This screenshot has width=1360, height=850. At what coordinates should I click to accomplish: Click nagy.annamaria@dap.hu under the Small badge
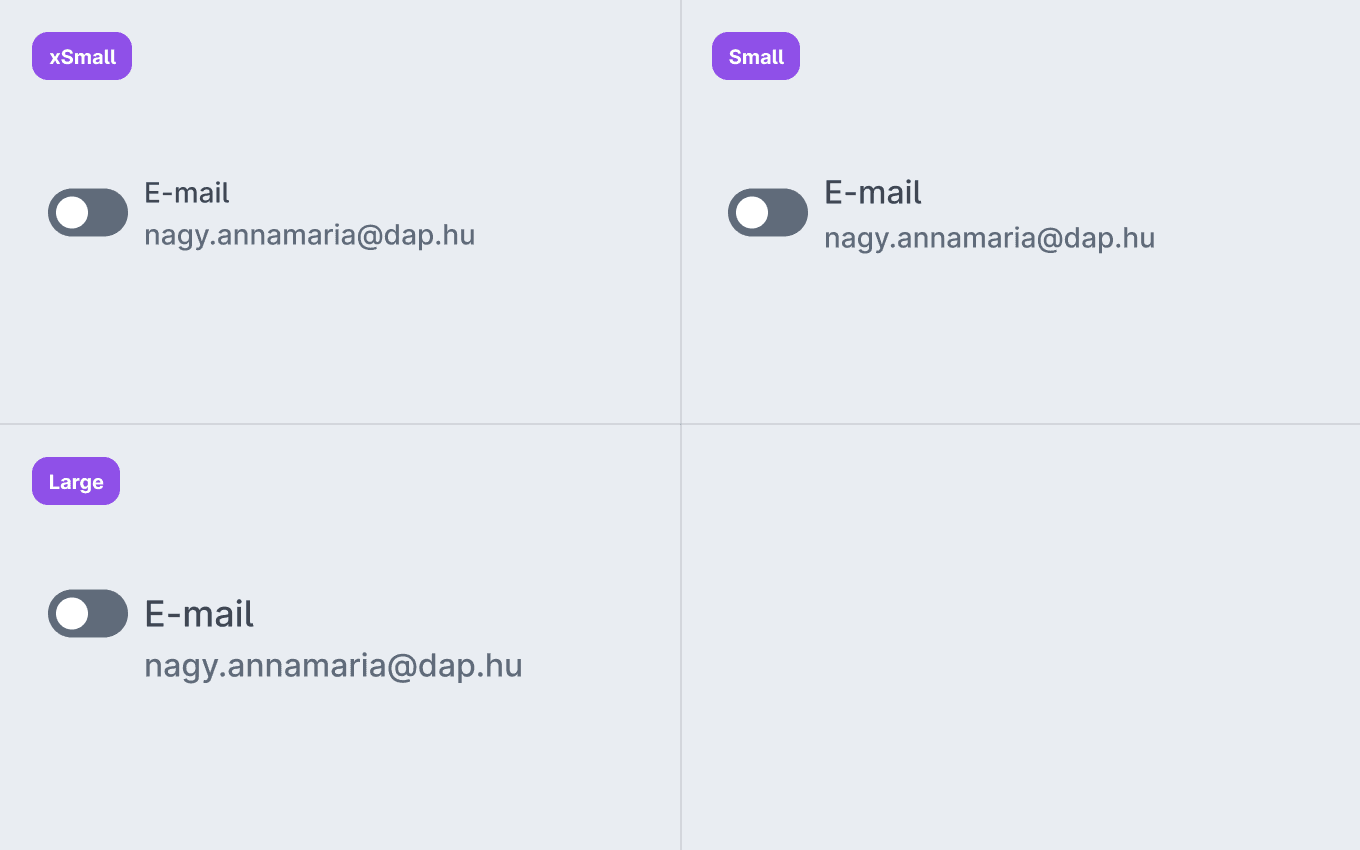pos(990,238)
